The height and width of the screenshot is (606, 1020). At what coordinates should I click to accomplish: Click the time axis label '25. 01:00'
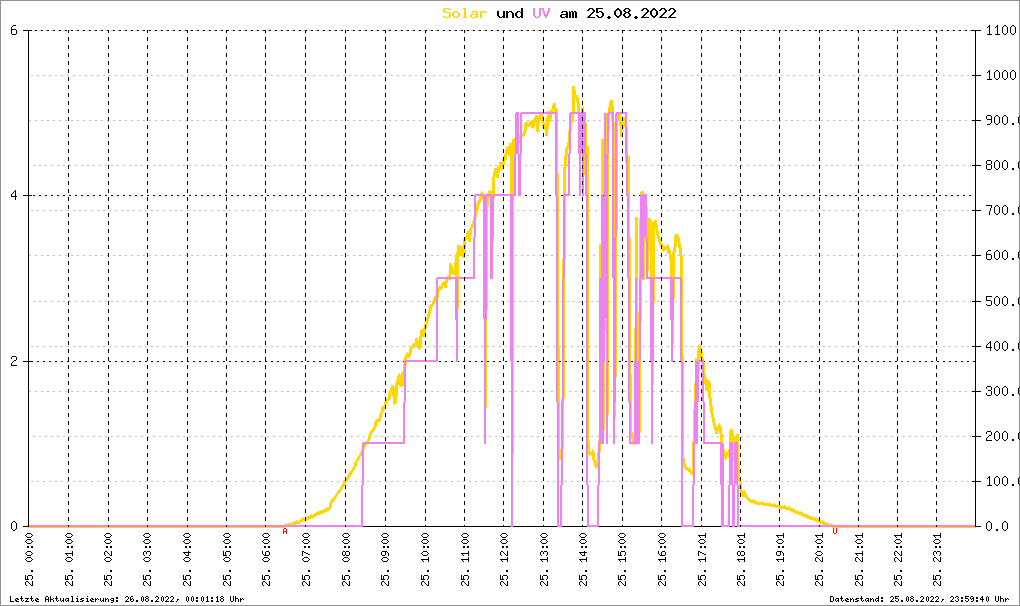(x=69, y=559)
